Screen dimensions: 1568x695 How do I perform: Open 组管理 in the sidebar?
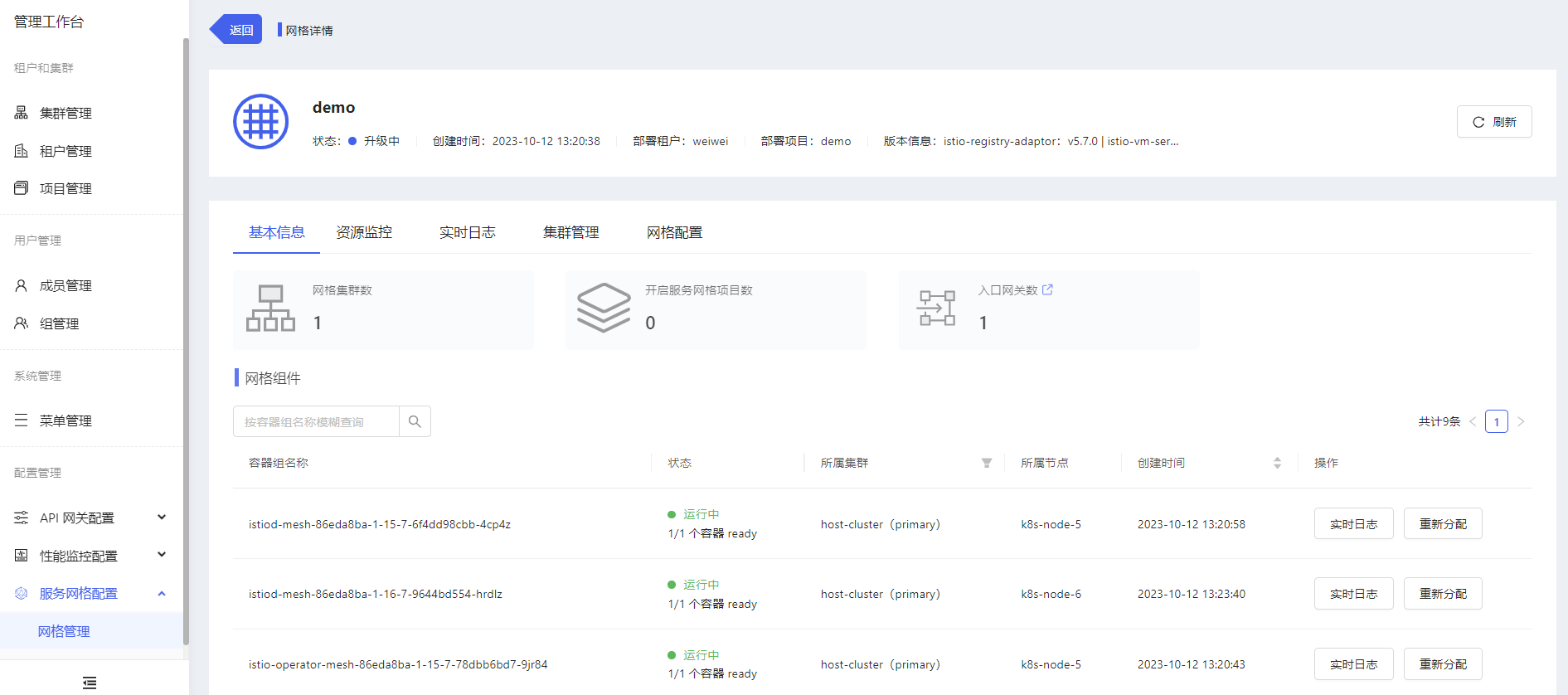click(59, 323)
